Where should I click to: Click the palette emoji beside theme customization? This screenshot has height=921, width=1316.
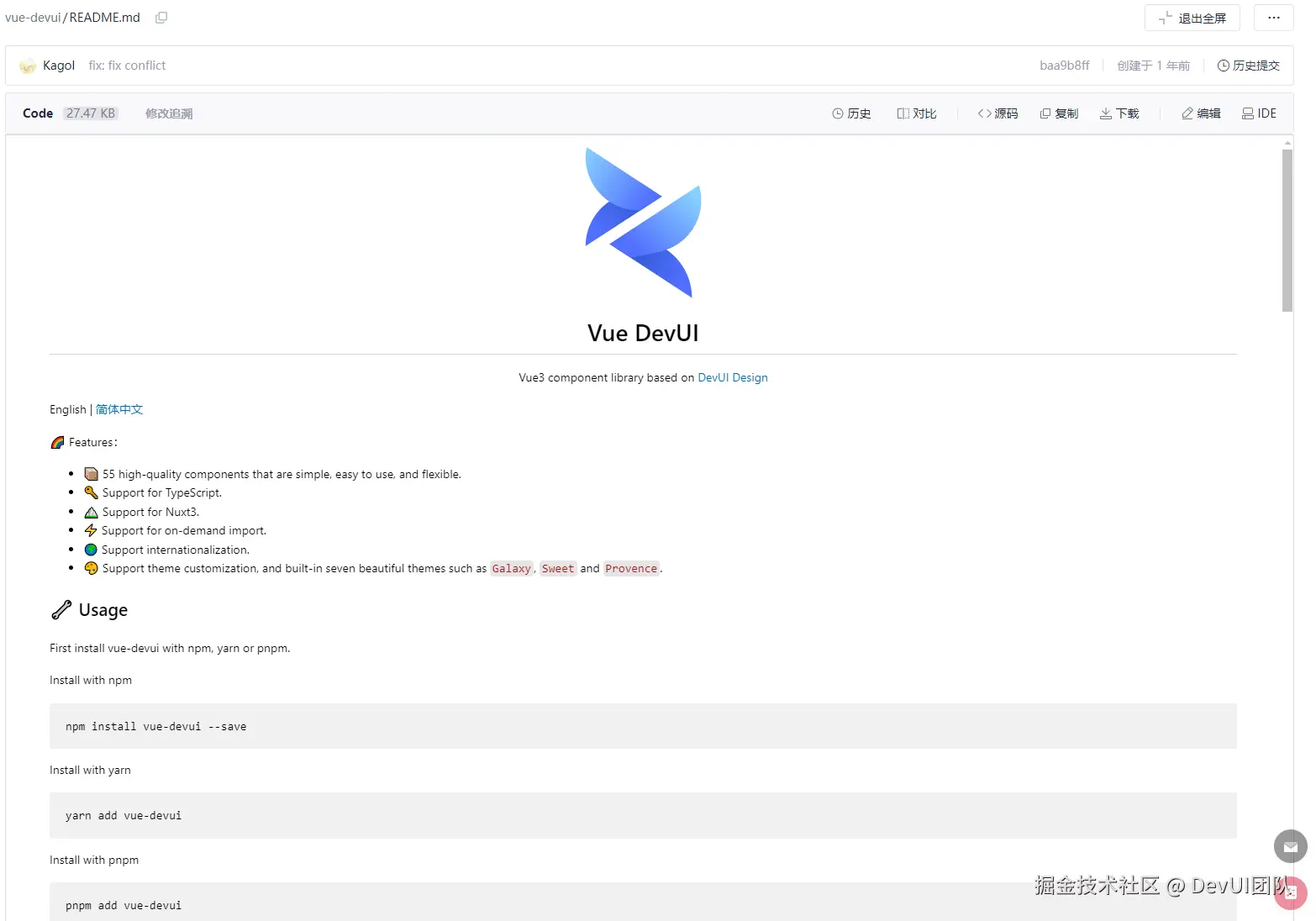pos(92,569)
